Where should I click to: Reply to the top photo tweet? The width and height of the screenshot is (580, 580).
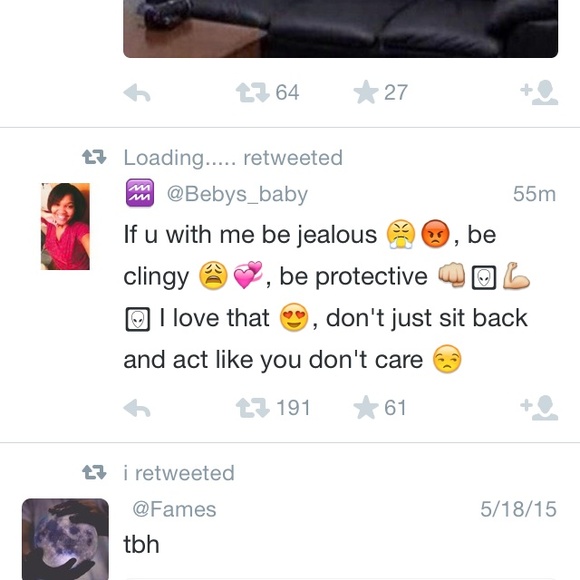(137, 93)
